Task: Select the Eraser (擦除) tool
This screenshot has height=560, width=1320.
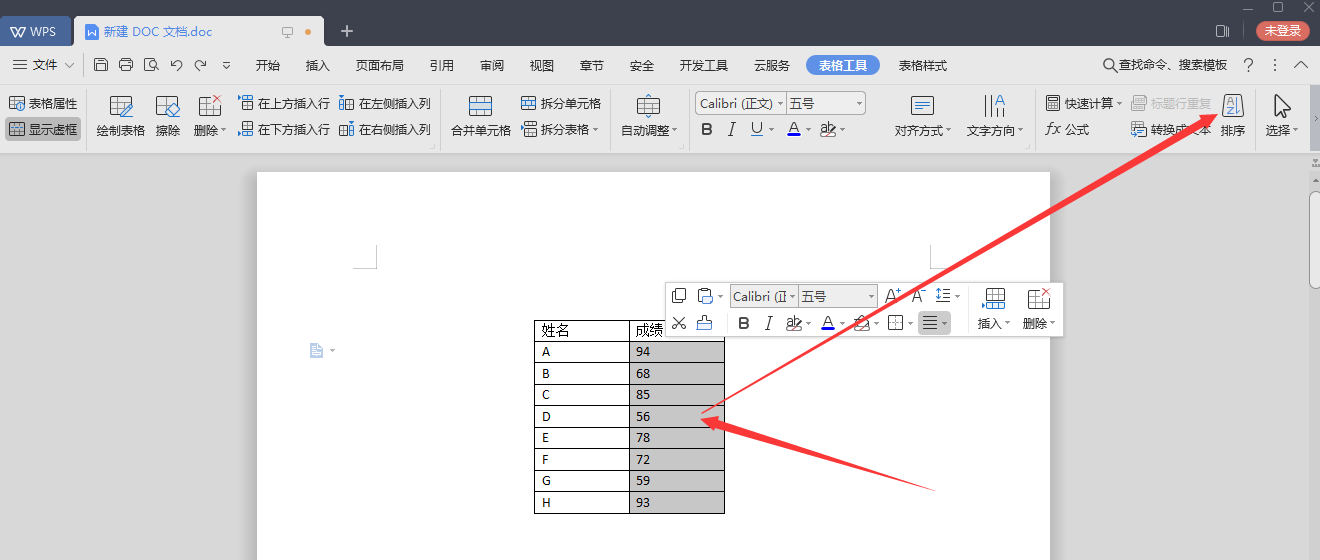Action: 168,116
